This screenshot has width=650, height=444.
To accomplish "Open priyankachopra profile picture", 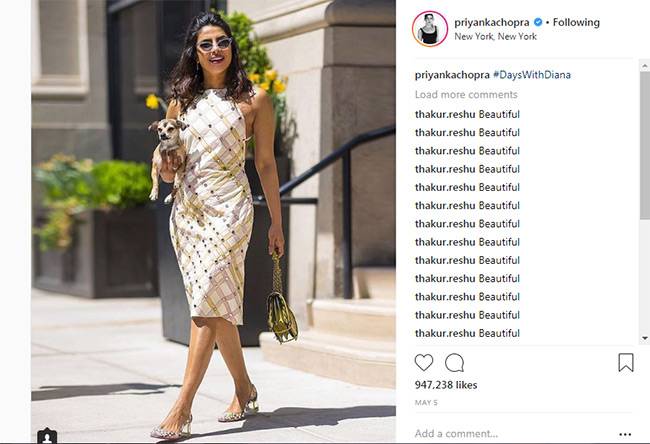I will pyautogui.click(x=430, y=29).
